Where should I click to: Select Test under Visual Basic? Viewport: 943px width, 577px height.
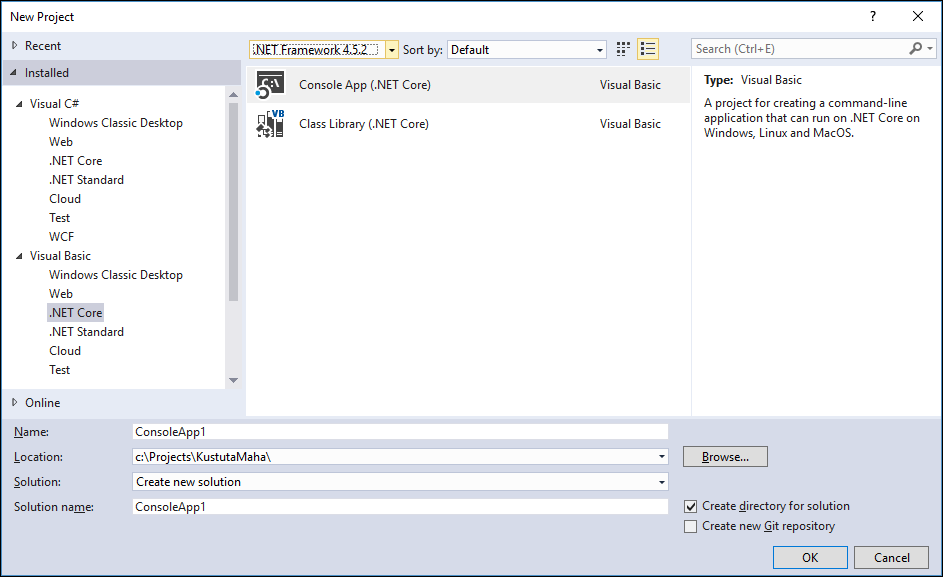tap(60, 370)
